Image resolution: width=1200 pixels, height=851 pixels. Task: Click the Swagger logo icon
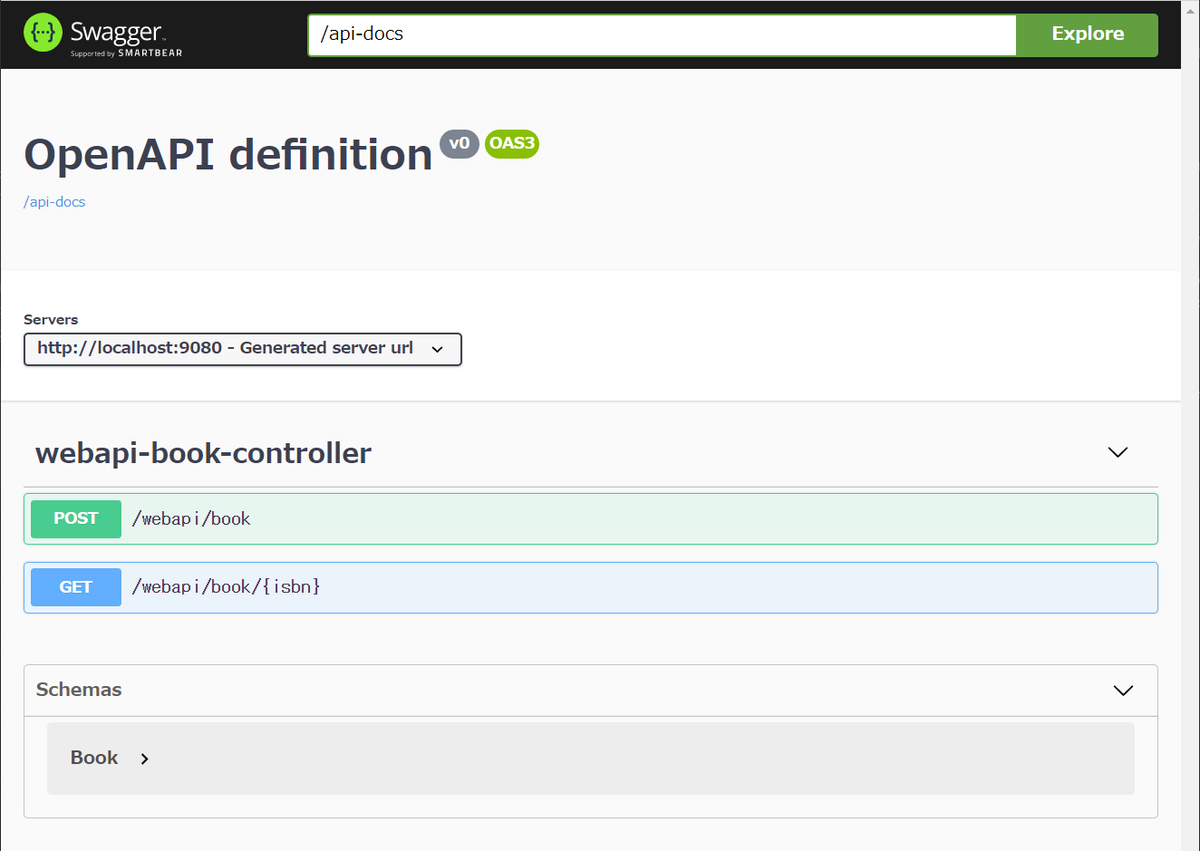[43, 34]
